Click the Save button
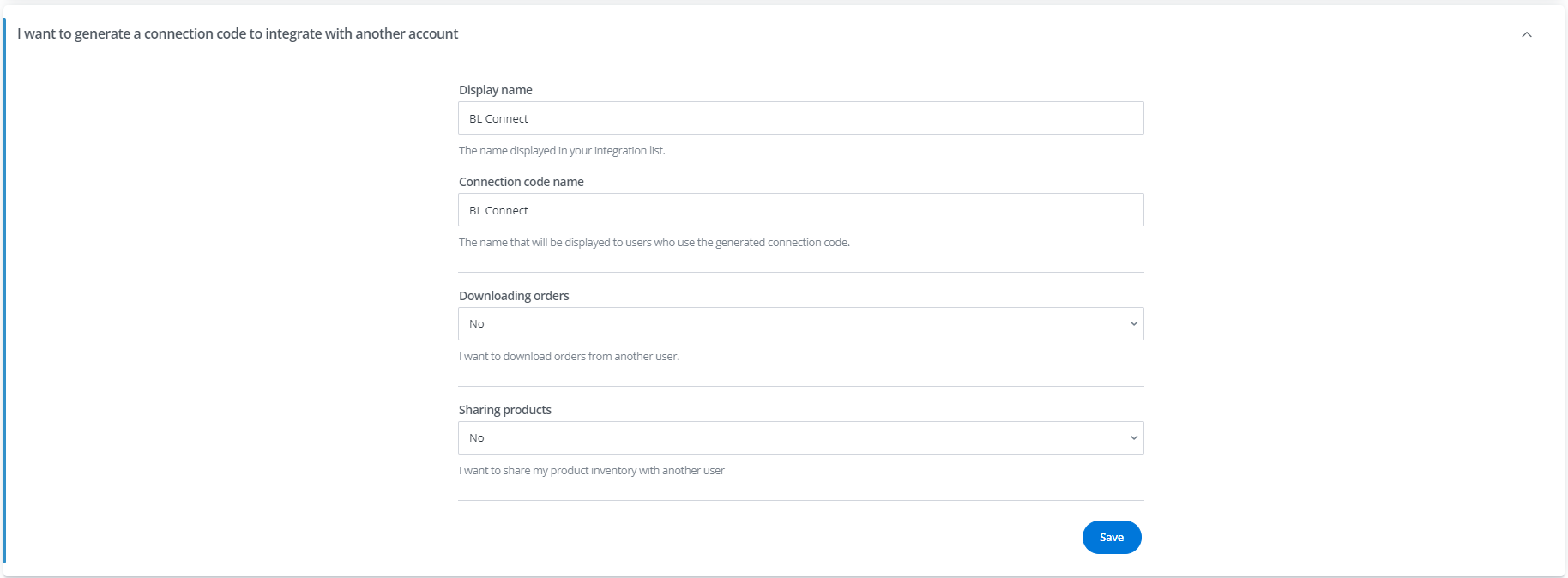This screenshot has width=1568, height=578. click(1112, 538)
